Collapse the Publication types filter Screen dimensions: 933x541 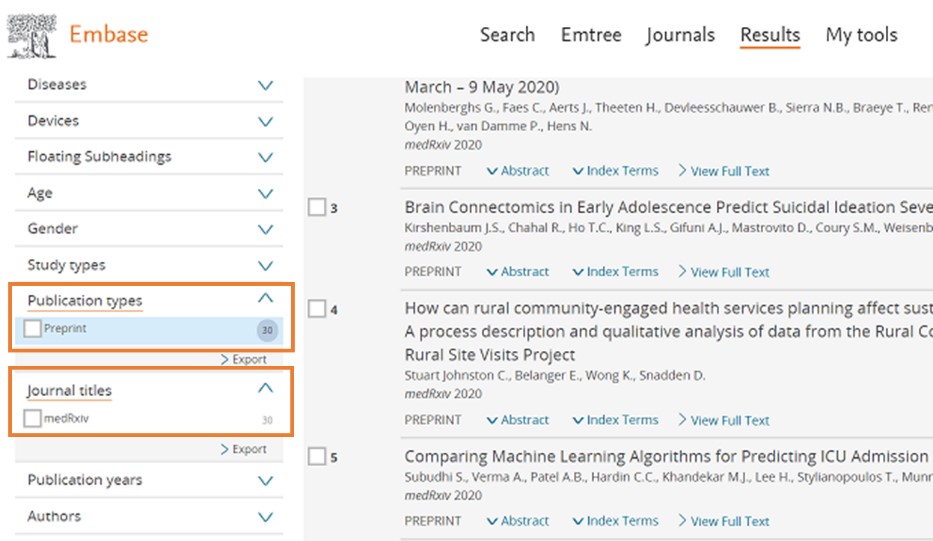point(265,298)
